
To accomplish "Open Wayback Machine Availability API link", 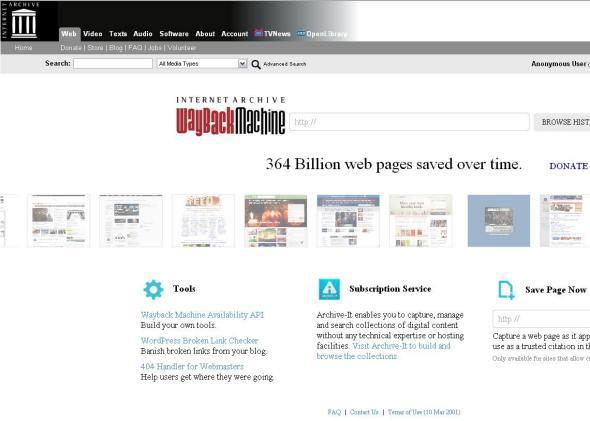I will (x=202, y=315).
